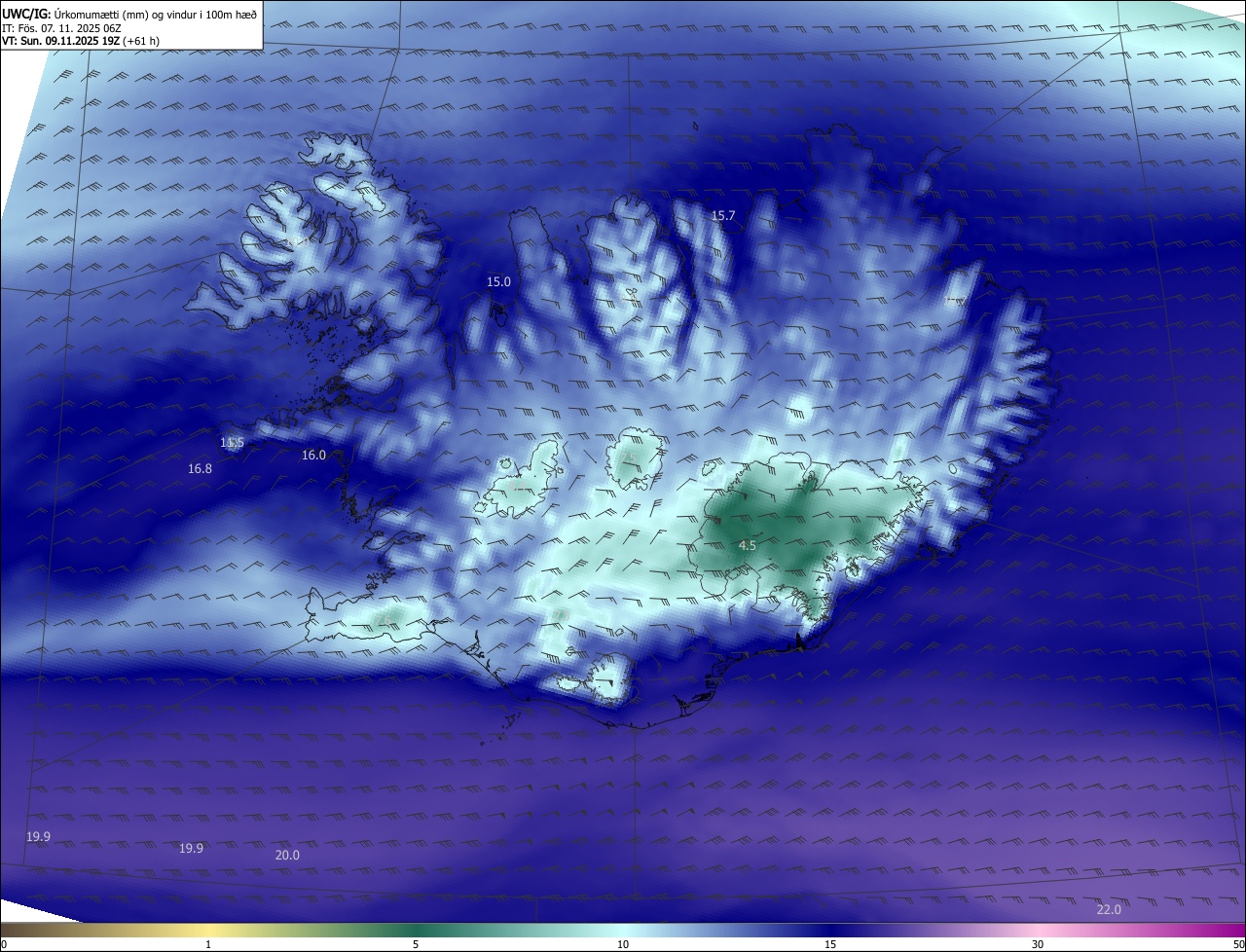Click the 0 tick on the color scale

3,944
